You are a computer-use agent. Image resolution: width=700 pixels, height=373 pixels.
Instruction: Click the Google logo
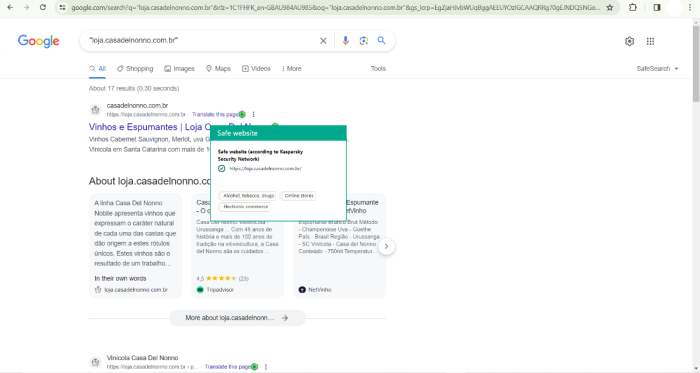(x=38, y=41)
